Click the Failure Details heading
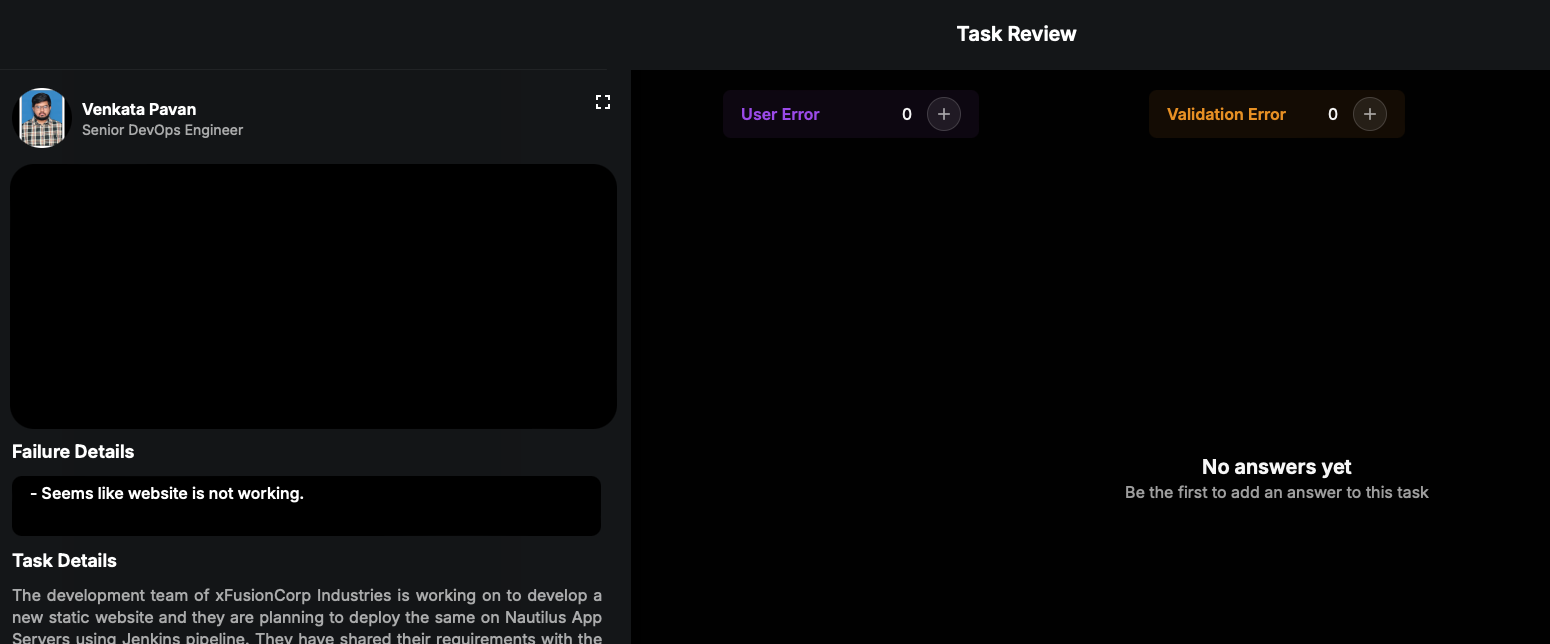 click(x=73, y=452)
